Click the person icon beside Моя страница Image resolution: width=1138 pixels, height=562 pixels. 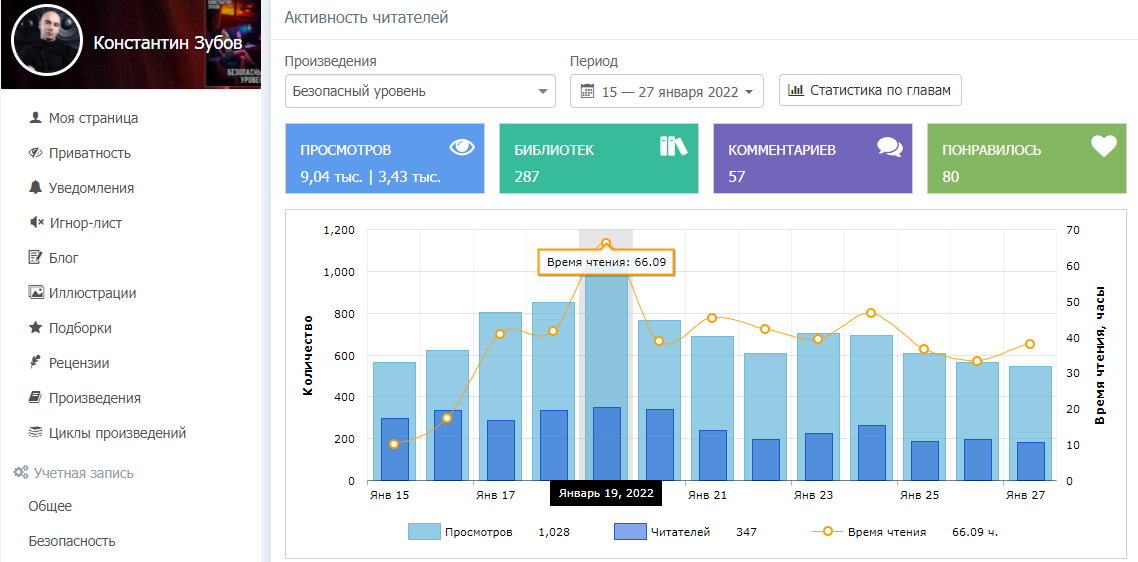(36, 118)
